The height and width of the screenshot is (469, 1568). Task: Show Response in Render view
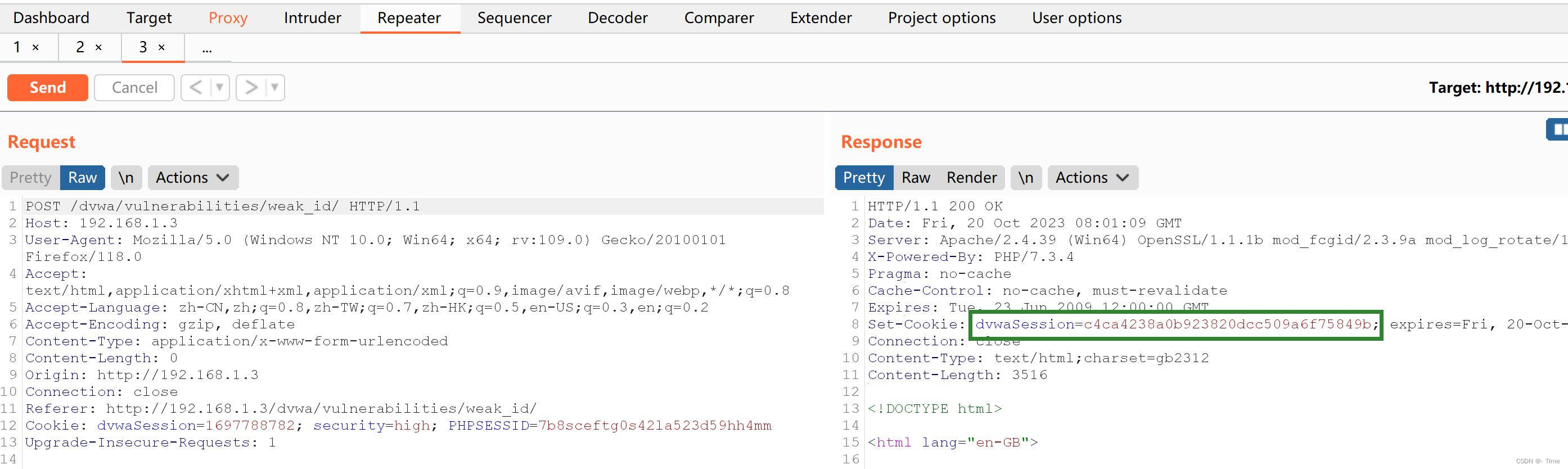pyautogui.click(x=971, y=178)
